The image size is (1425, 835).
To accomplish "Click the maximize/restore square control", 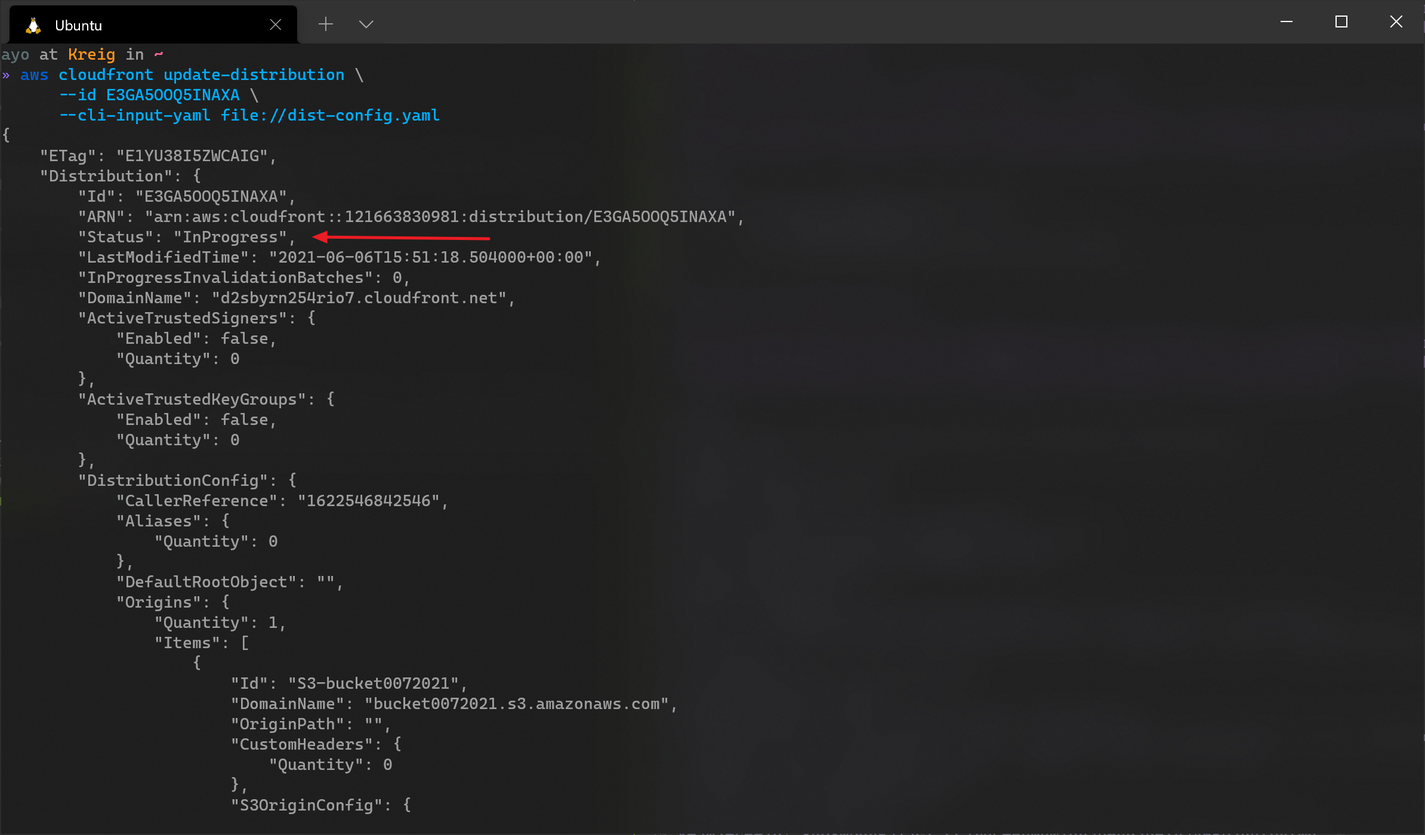I will (x=1341, y=21).
